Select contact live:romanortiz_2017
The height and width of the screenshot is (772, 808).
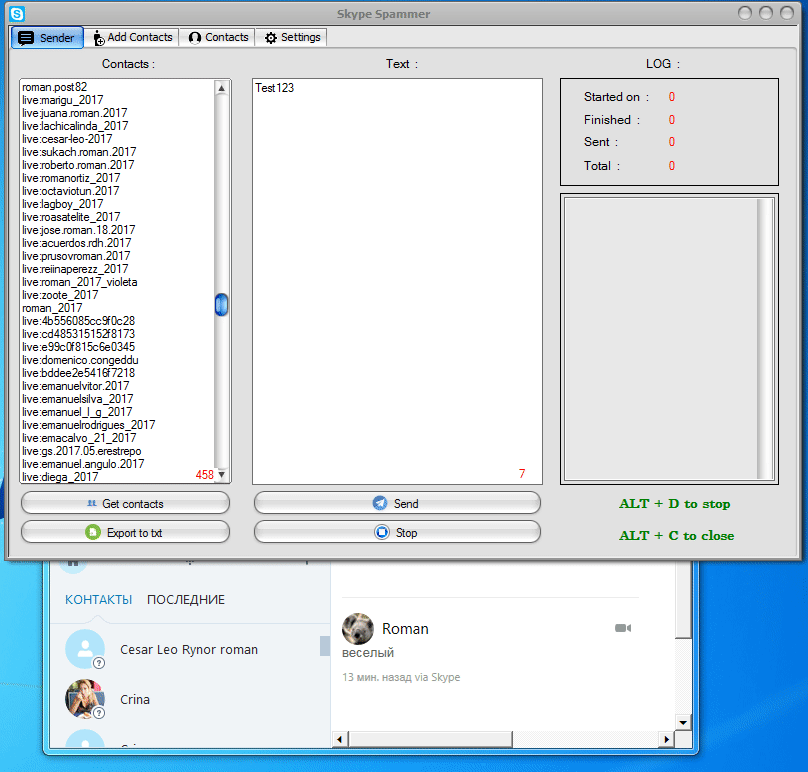pos(71,178)
